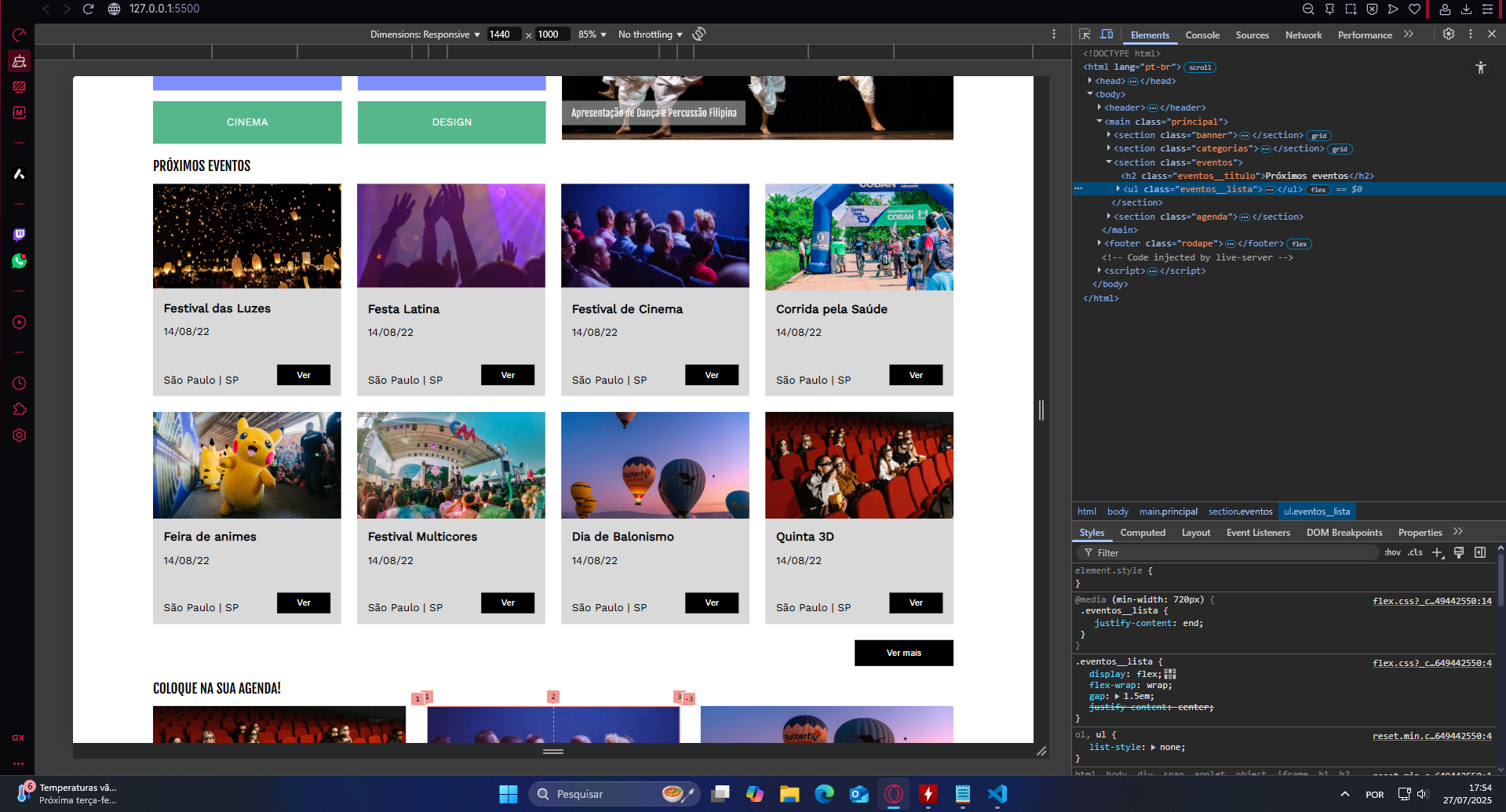
Task: Switch to the Sources tab
Action: (1252, 35)
